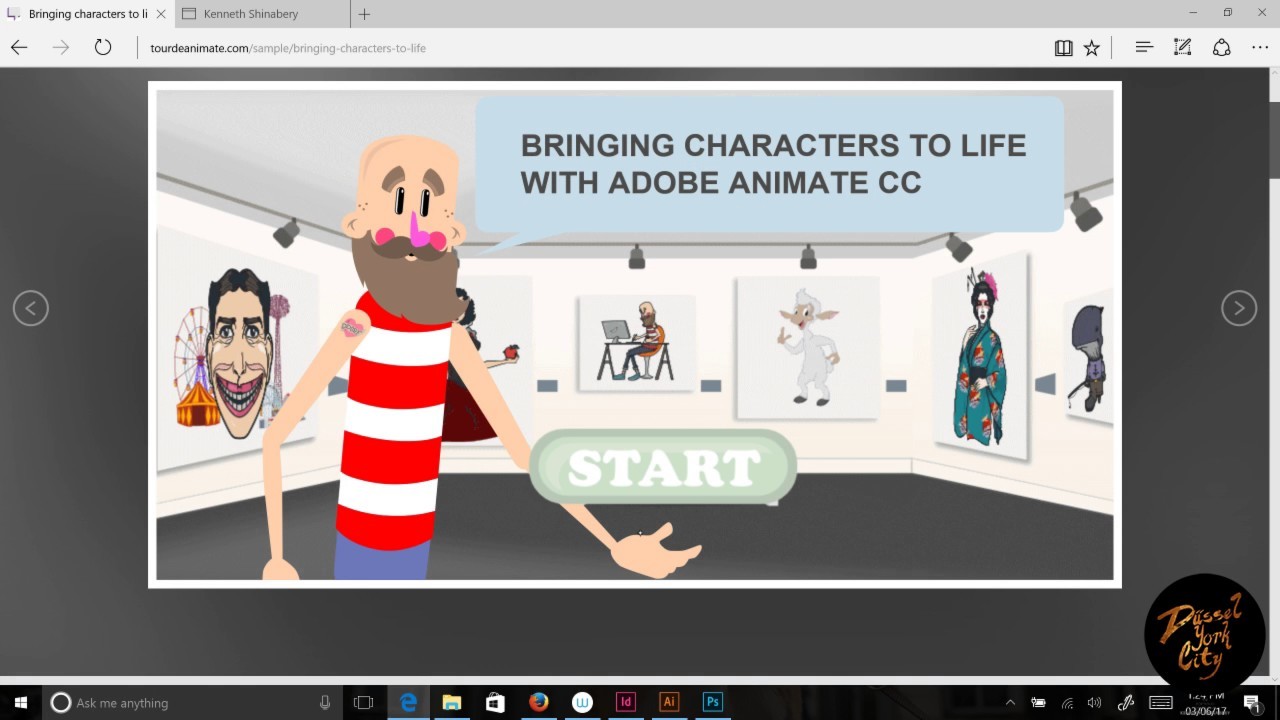The width and height of the screenshot is (1280, 720).
Task: Open Photoshop from the taskbar
Action: pos(712,702)
